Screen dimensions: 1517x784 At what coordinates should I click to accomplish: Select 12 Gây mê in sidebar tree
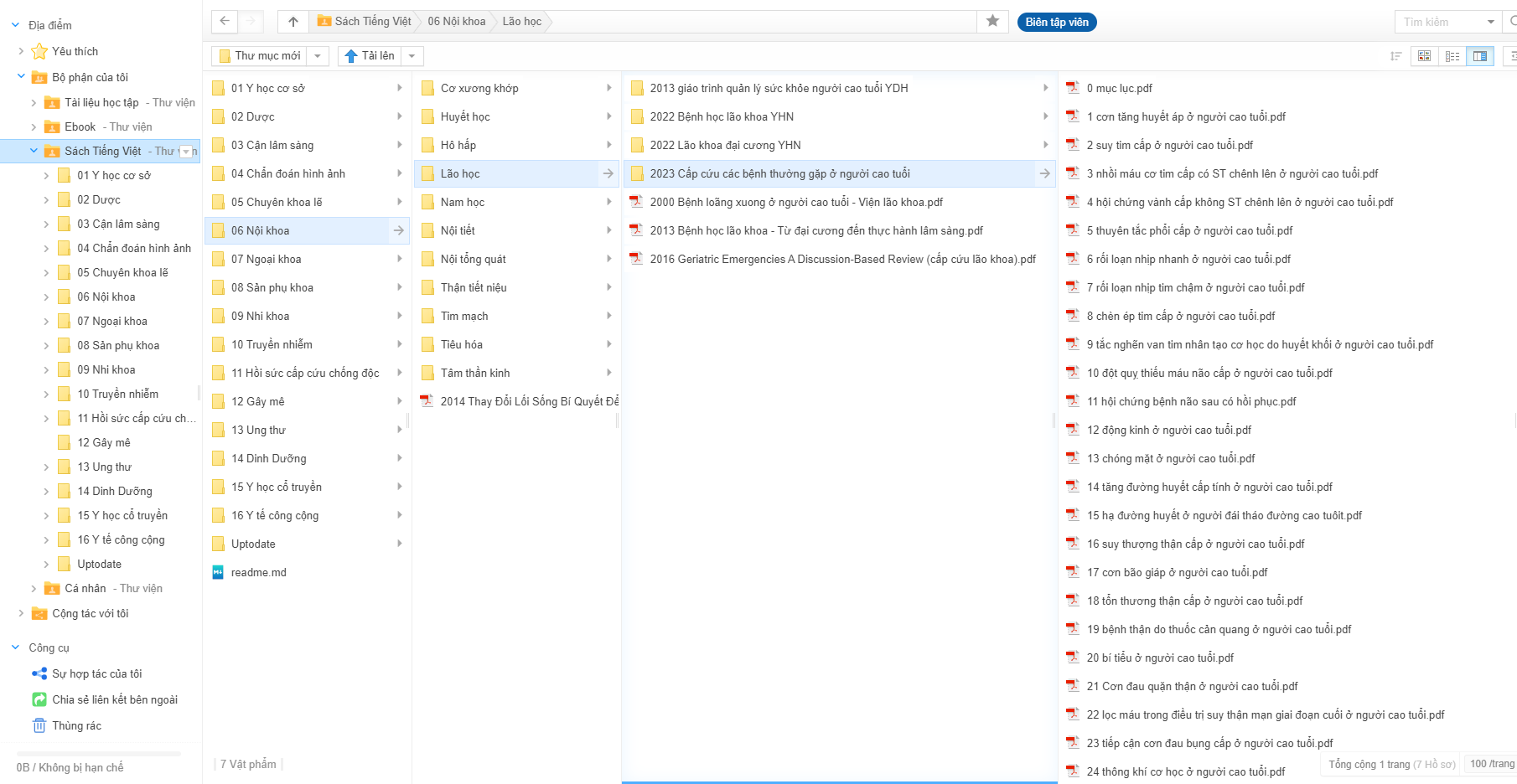click(104, 442)
